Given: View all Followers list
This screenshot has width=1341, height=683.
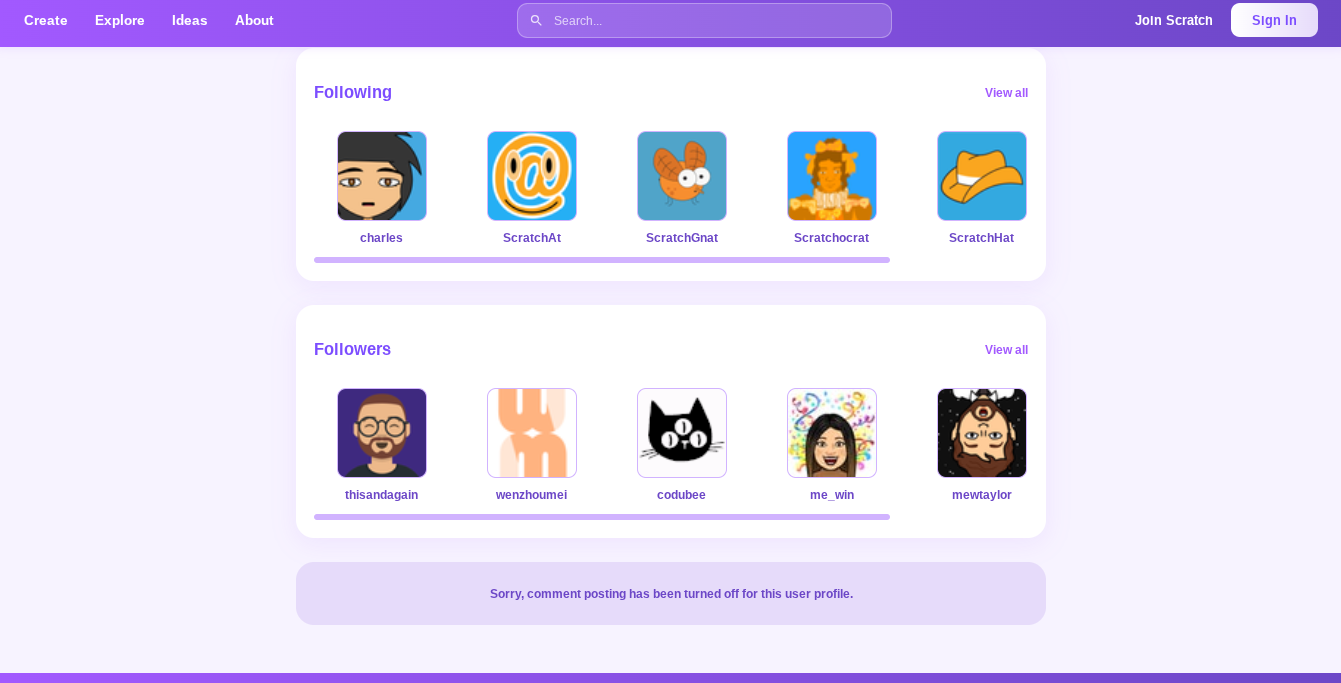Looking at the screenshot, I should (x=1006, y=350).
